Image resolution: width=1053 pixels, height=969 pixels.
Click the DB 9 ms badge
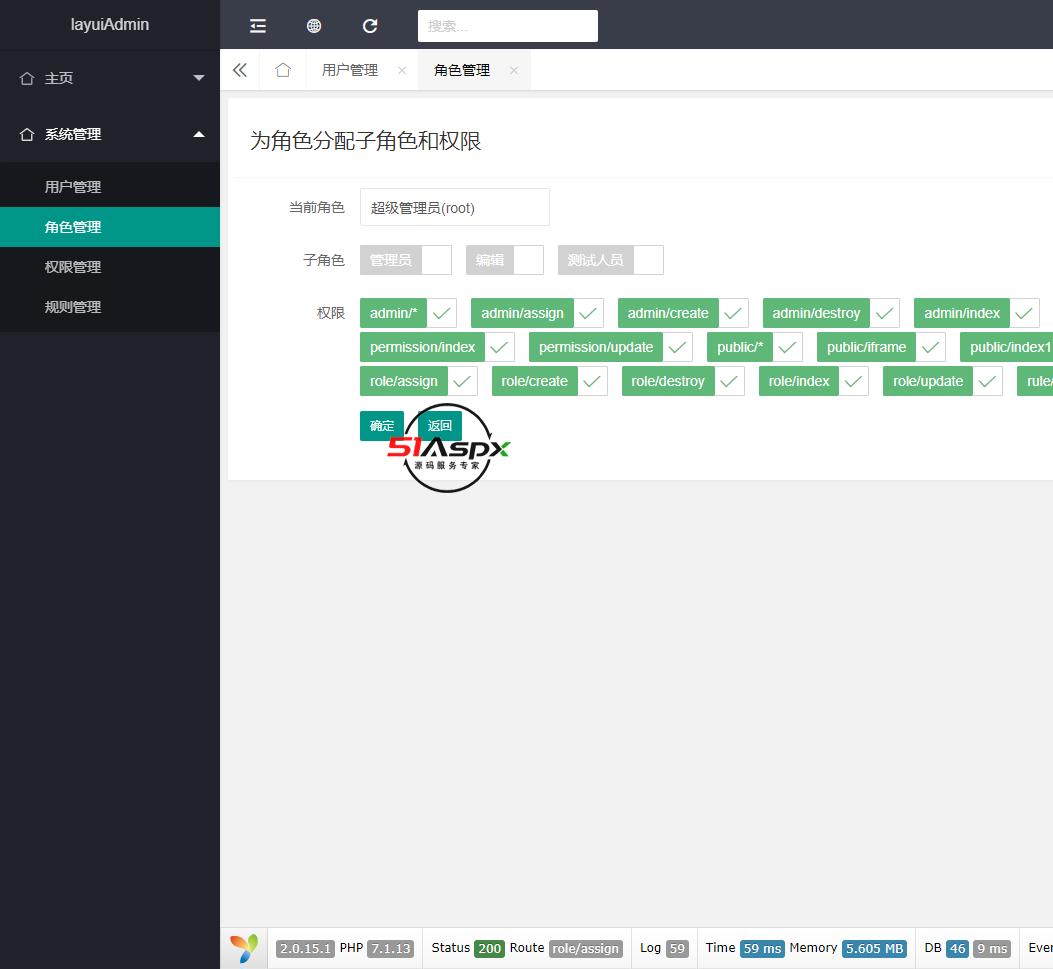(992, 948)
